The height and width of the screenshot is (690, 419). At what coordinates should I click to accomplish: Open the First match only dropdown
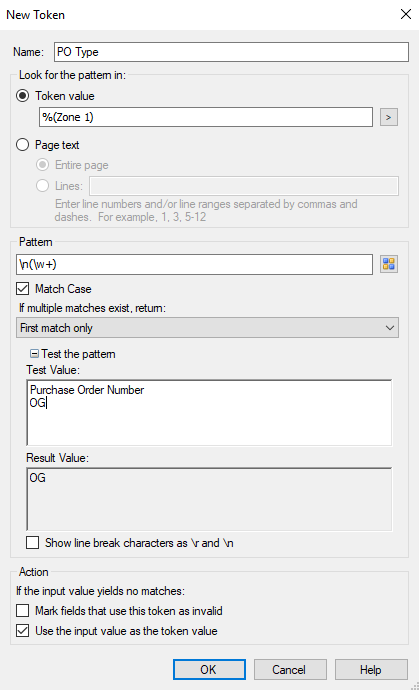pyautogui.click(x=207, y=328)
